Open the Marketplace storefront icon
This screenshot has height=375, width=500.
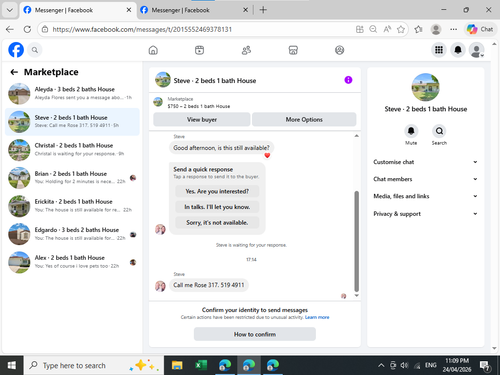coord(293,50)
